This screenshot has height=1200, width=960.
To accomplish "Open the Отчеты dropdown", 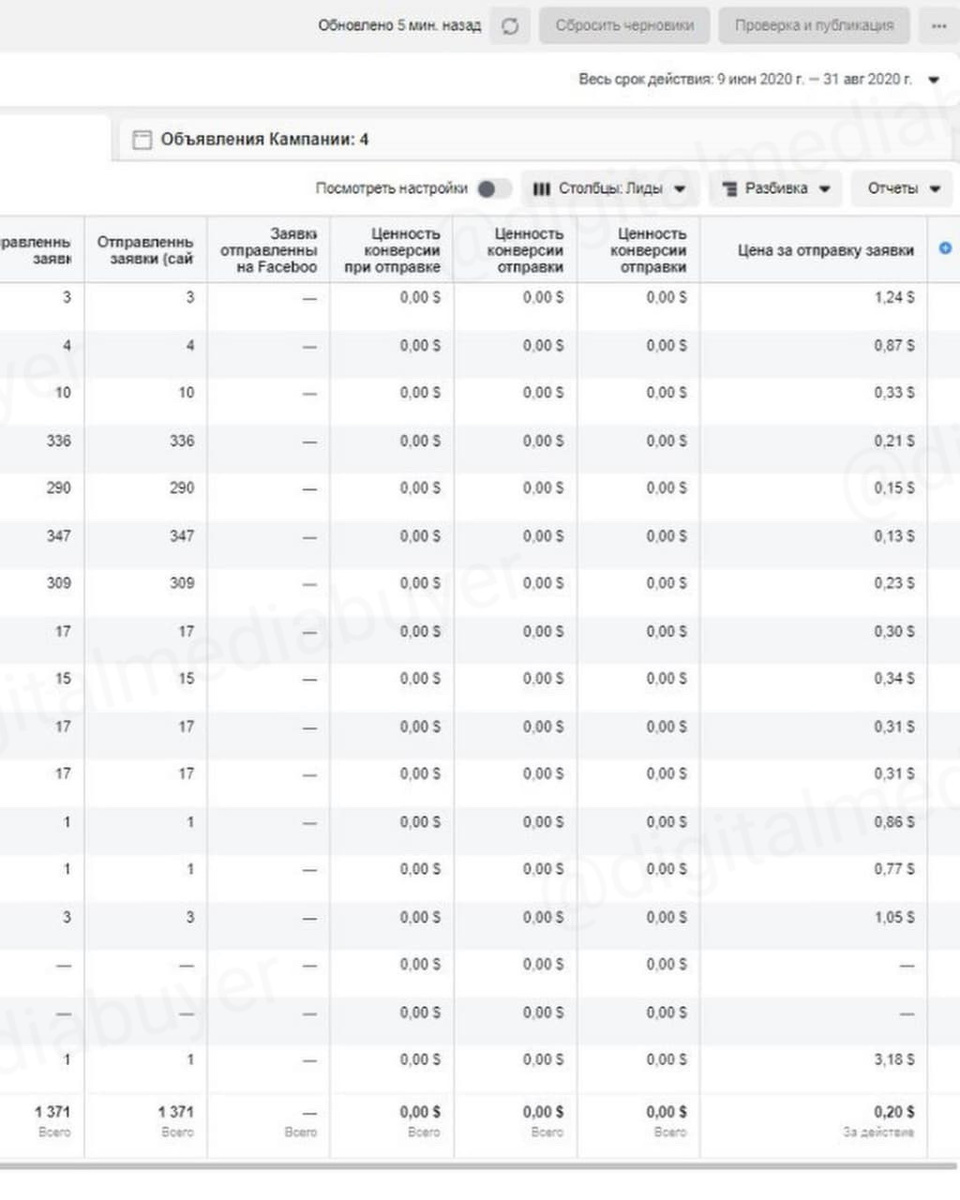I will click(x=902, y=188).
